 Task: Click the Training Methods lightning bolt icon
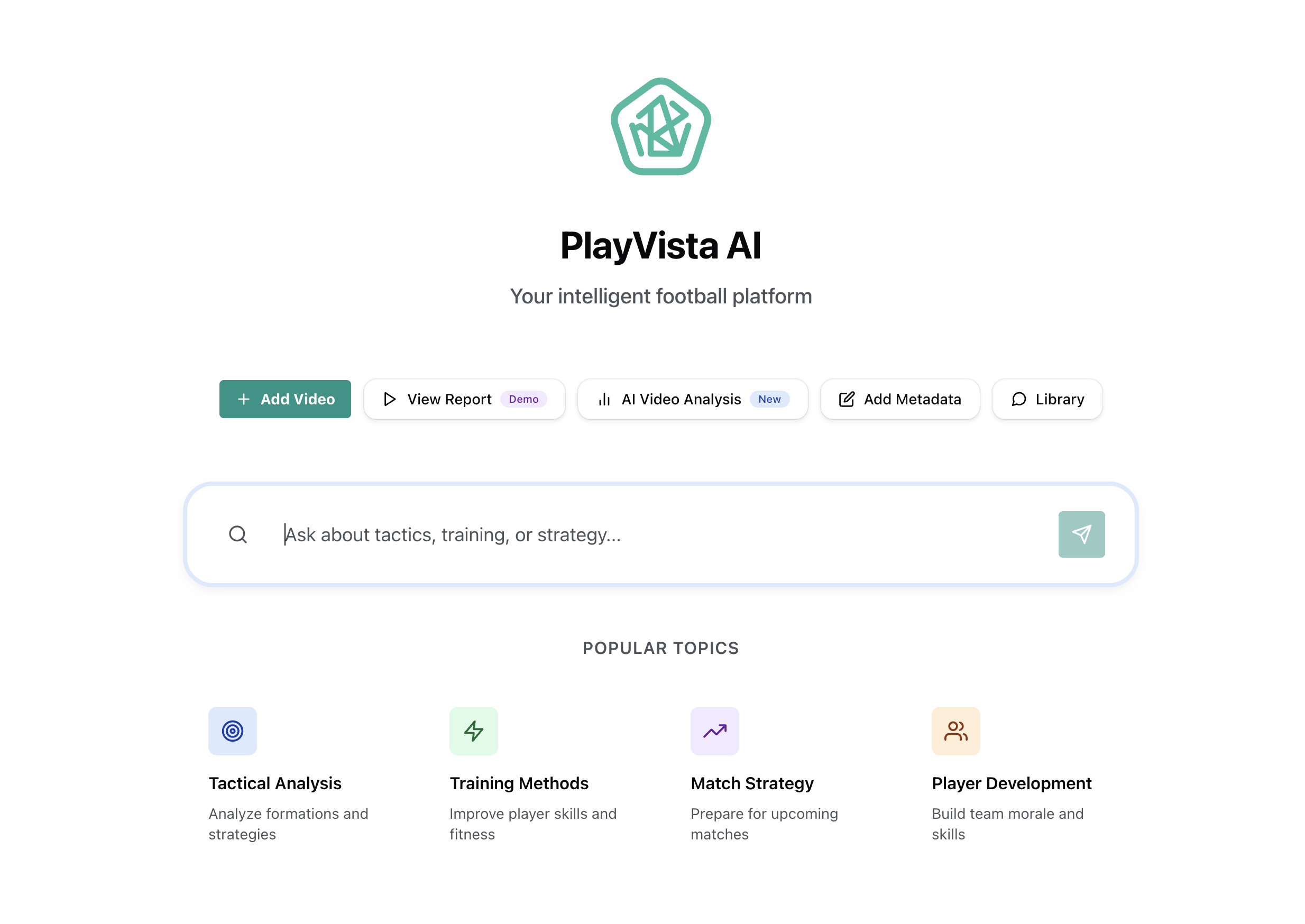[473, 732]
